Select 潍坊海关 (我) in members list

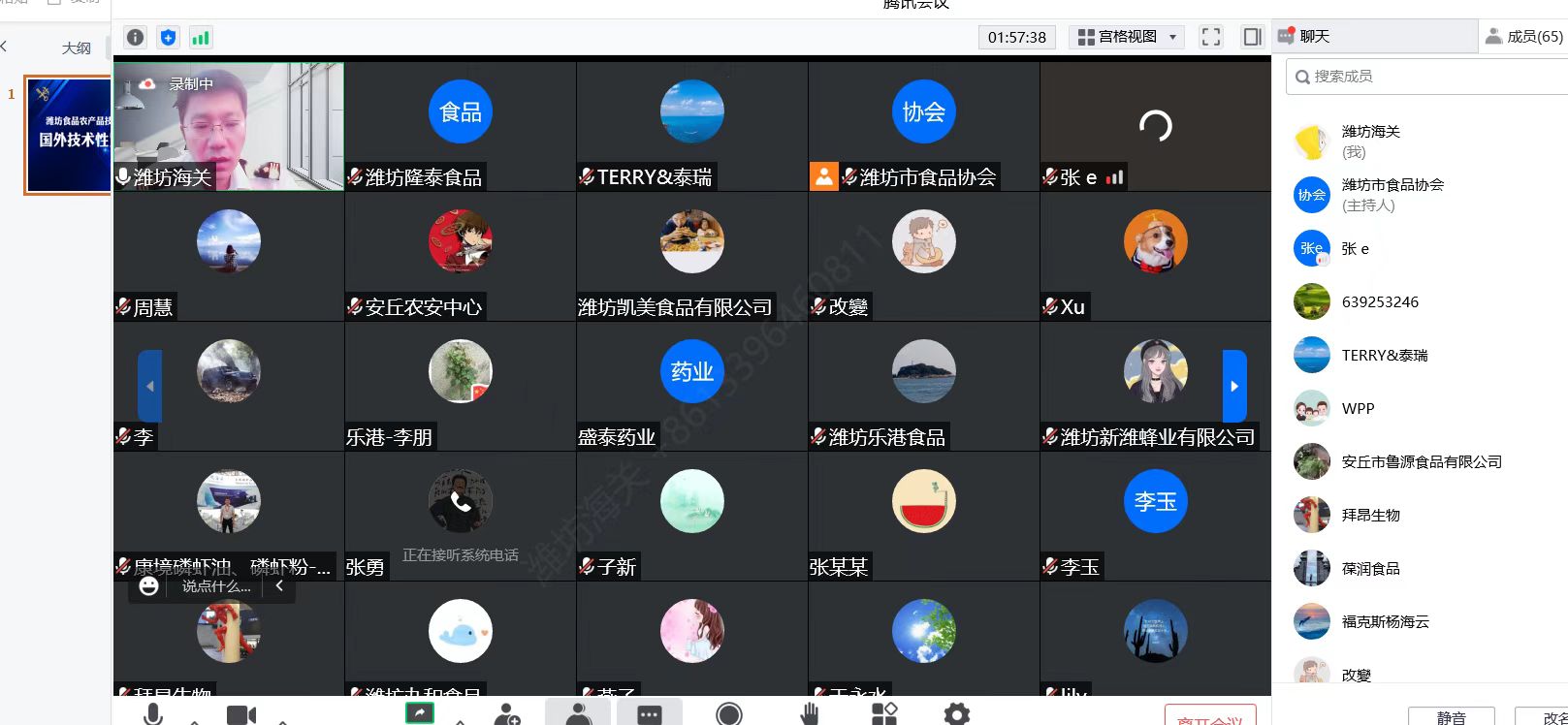(x=1420, y=142)
